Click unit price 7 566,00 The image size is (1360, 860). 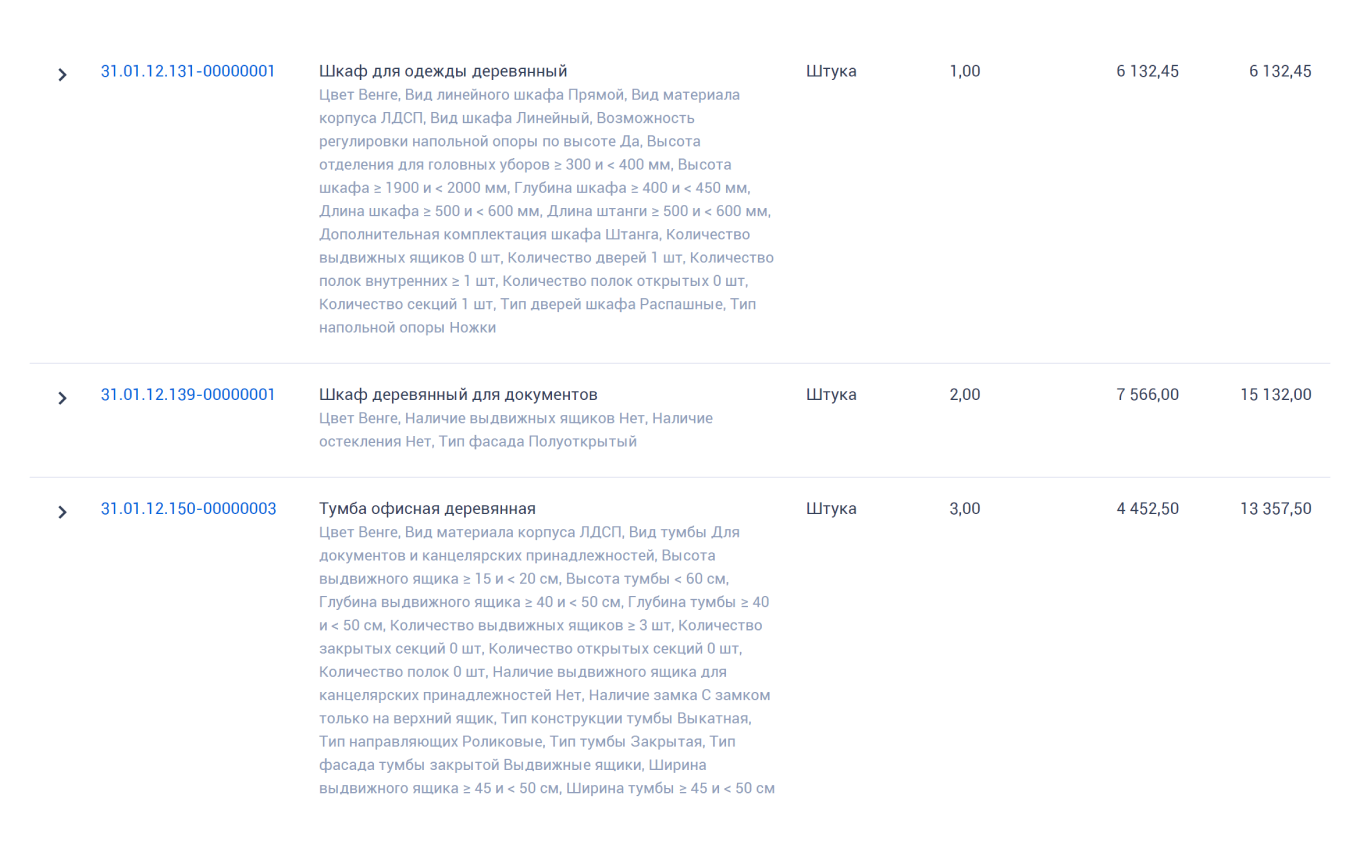(x=1148, y=394)
